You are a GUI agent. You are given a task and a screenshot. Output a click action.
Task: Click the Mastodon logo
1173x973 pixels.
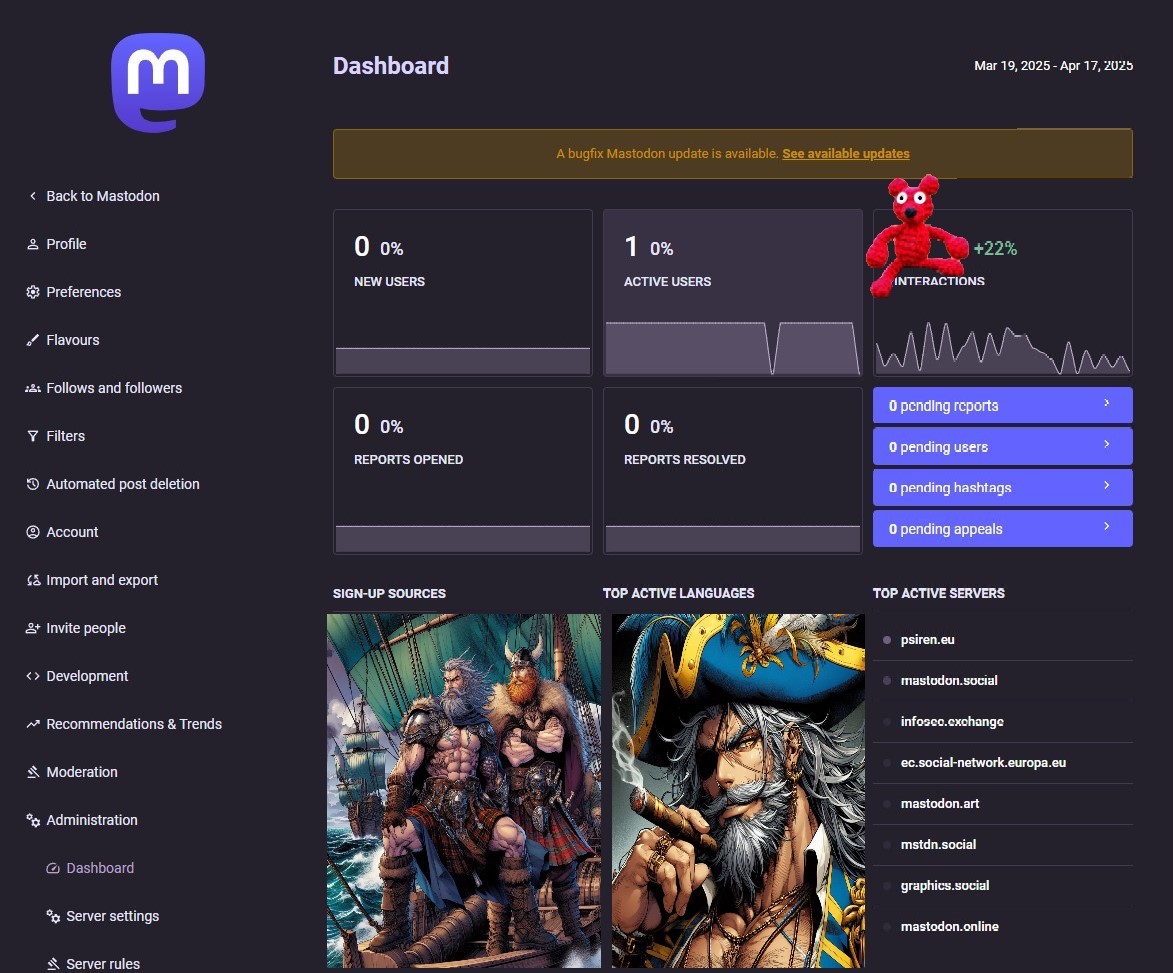(158, 82)
